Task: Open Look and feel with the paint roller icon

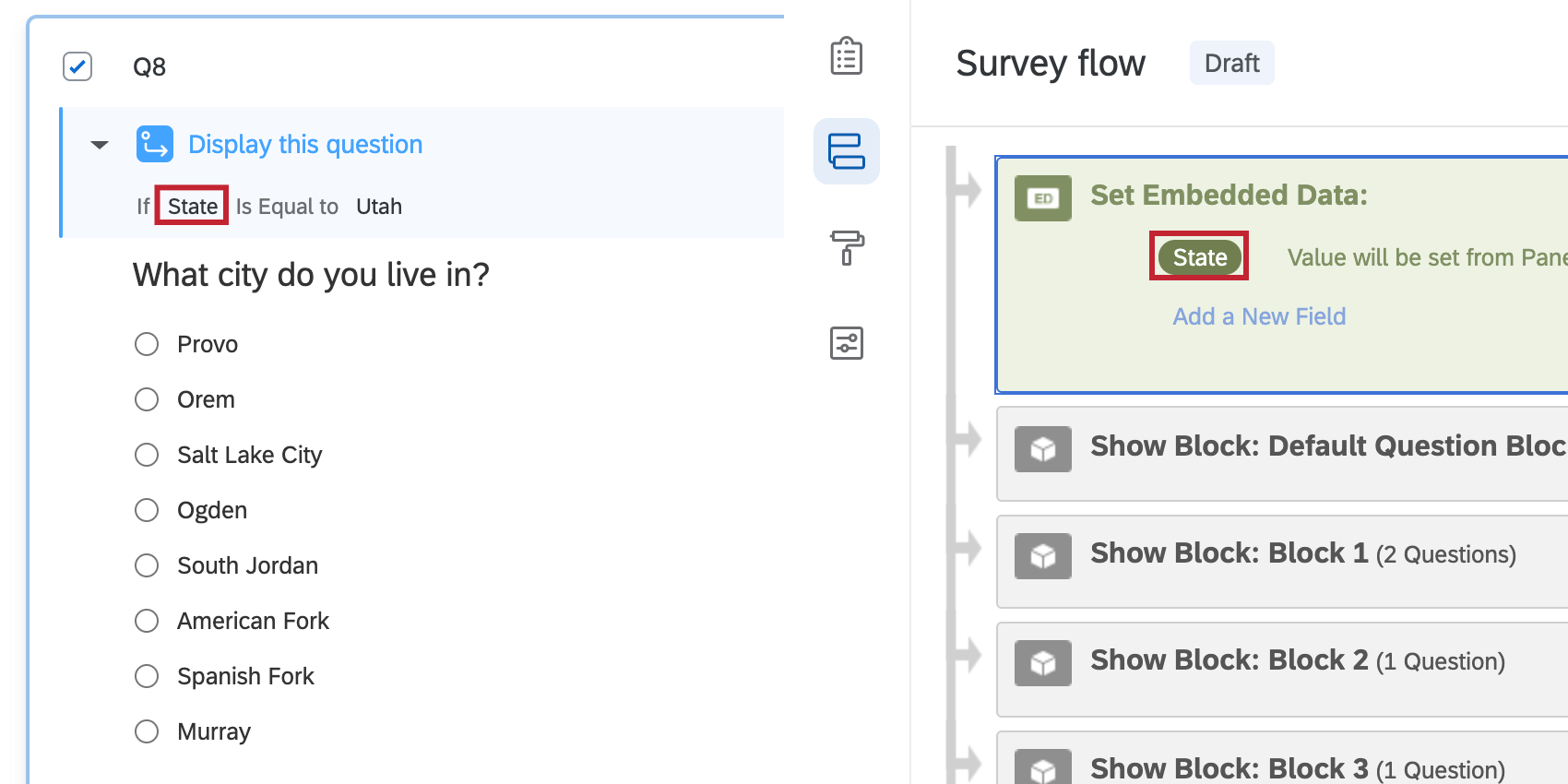Action: pos(846,247)
